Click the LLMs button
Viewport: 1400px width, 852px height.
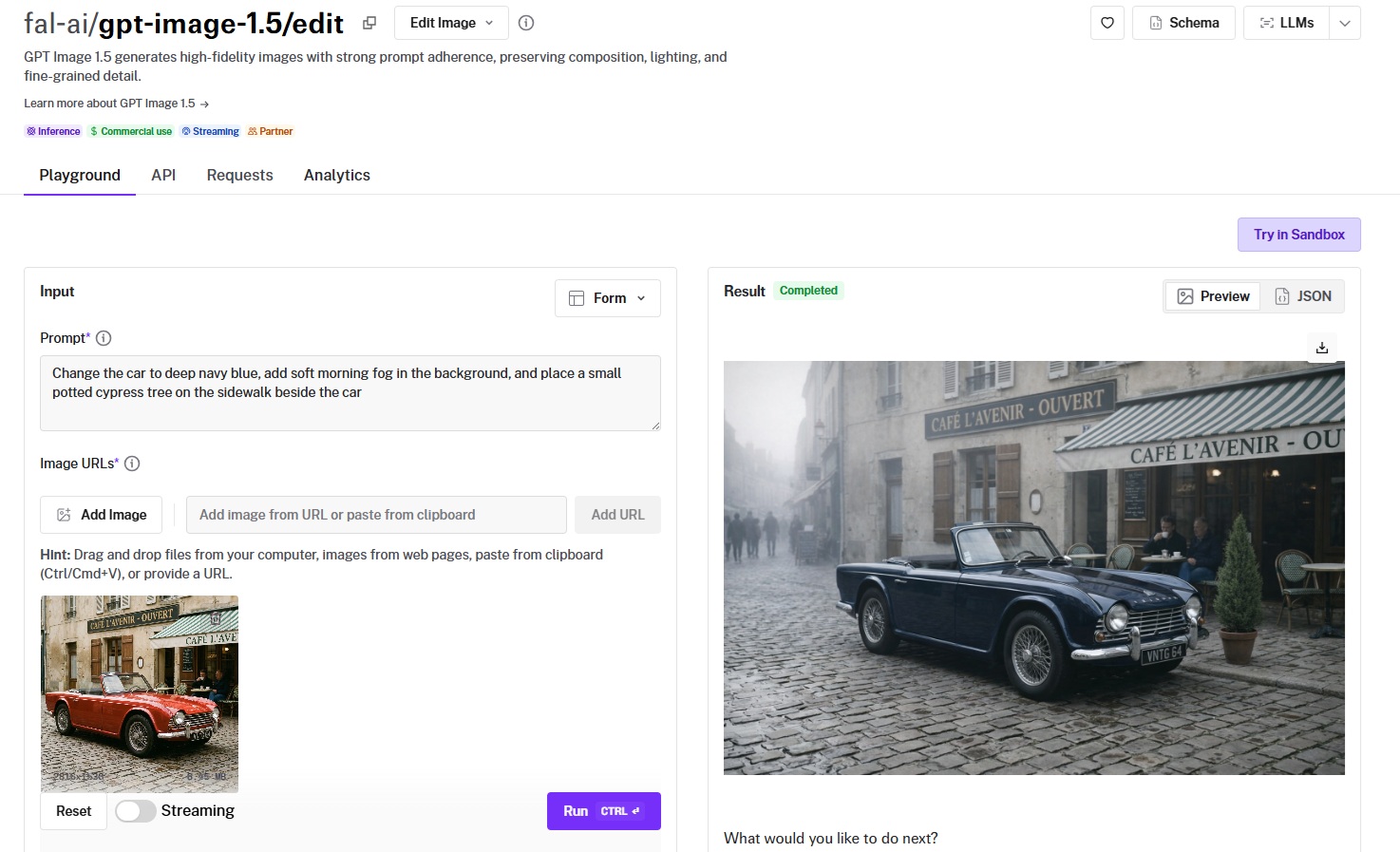pos(1287,23)
